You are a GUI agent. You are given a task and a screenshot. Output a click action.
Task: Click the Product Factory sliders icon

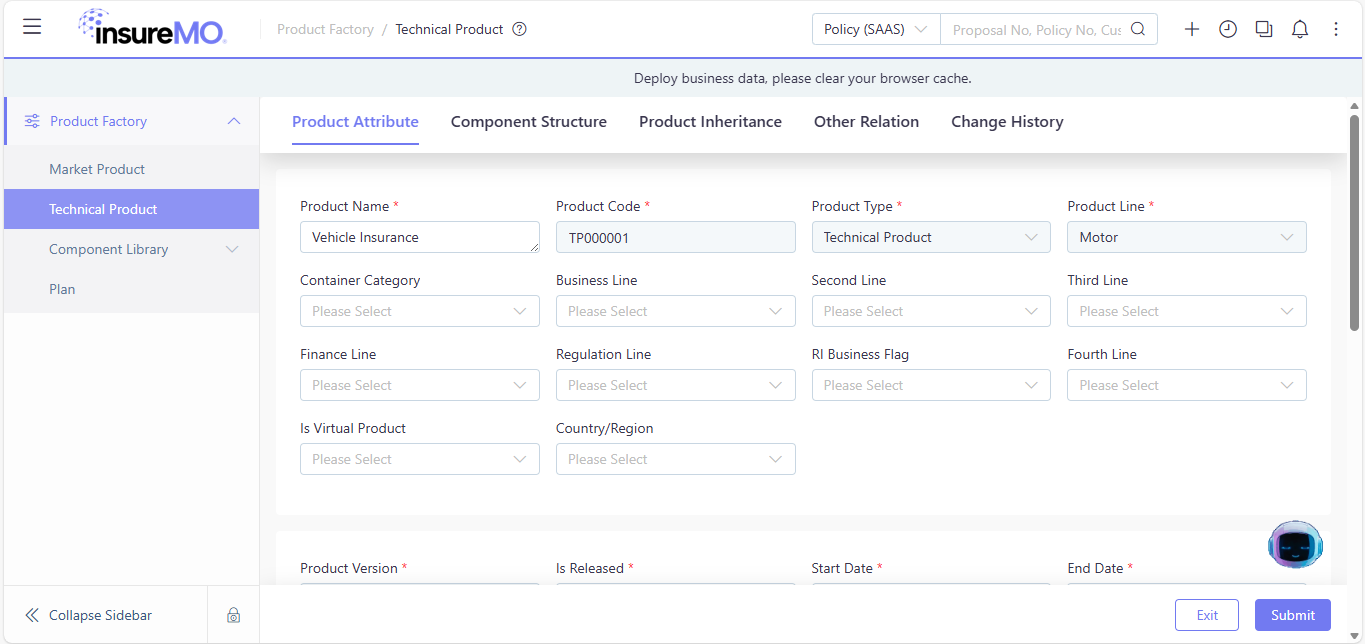coord(32,121)
